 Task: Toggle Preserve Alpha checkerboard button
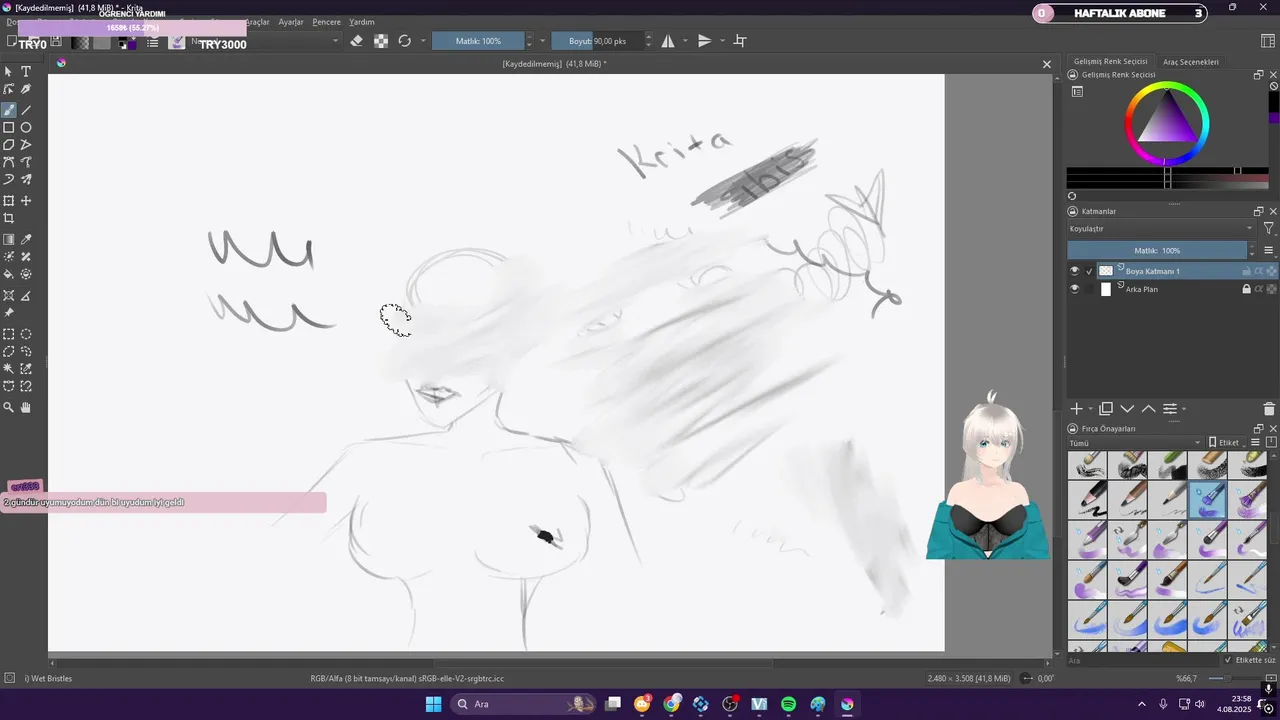tap(381, 41)
